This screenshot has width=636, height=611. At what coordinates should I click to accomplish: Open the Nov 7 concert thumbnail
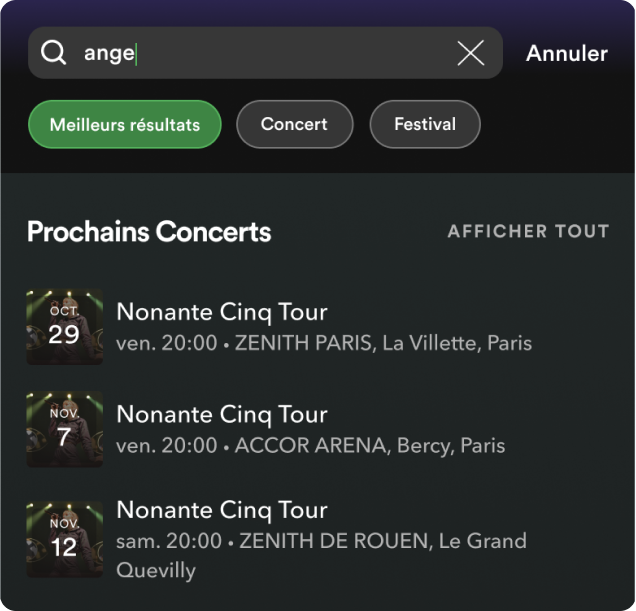click(64, 429)
